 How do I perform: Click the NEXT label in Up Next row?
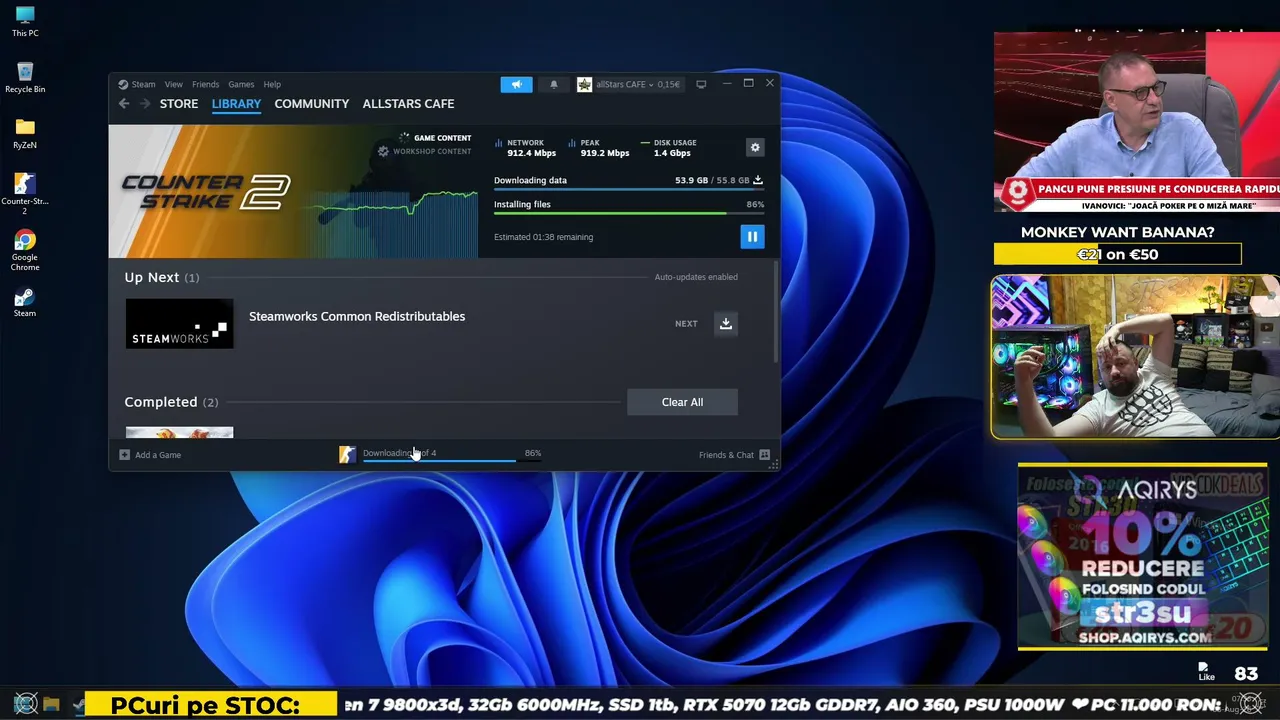pyautogui.click(x=686, y=324)
